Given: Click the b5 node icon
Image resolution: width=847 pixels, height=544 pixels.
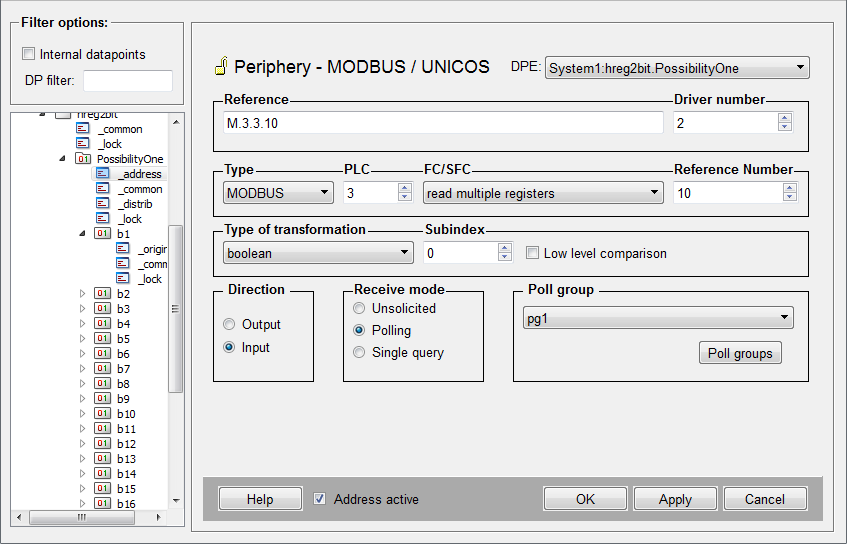Looking at the screenshot, I should pos(103,339).
